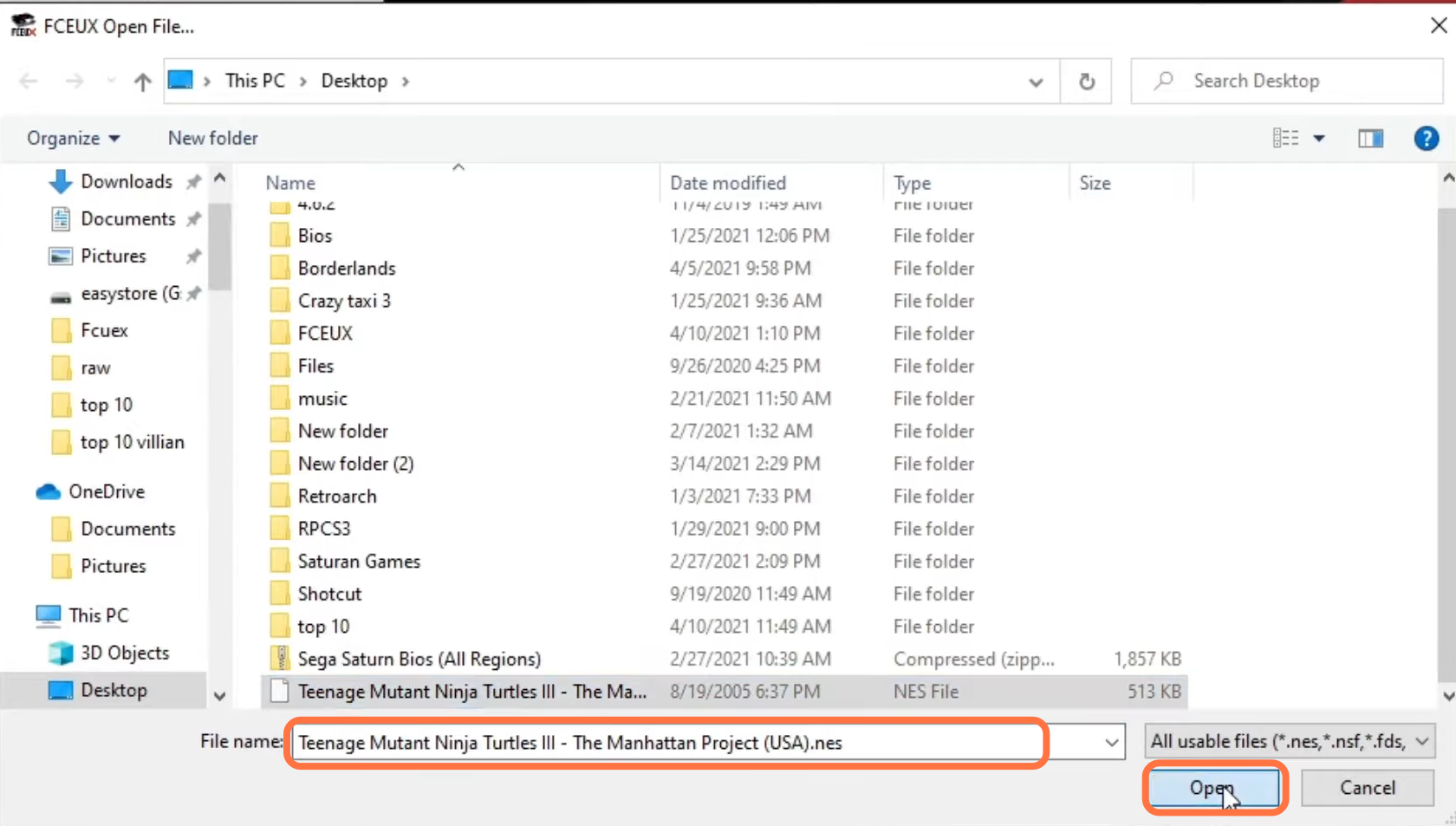Click Desktop in the address bar
The height and width of the screenshot is (826, 1456).
click(x=354, y=81)
